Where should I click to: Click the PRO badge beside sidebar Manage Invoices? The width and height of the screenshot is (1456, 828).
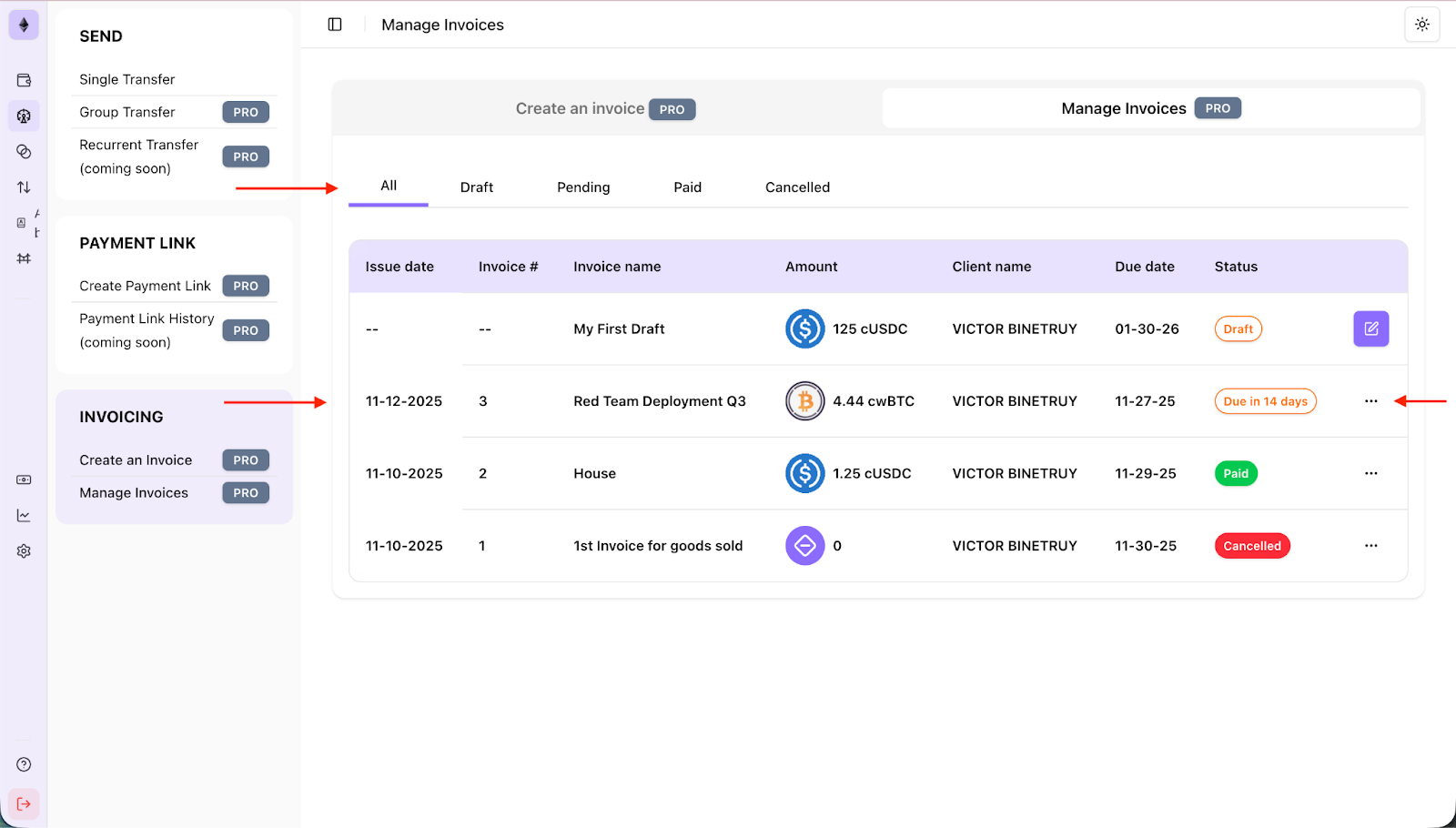[x=246, y=493]
